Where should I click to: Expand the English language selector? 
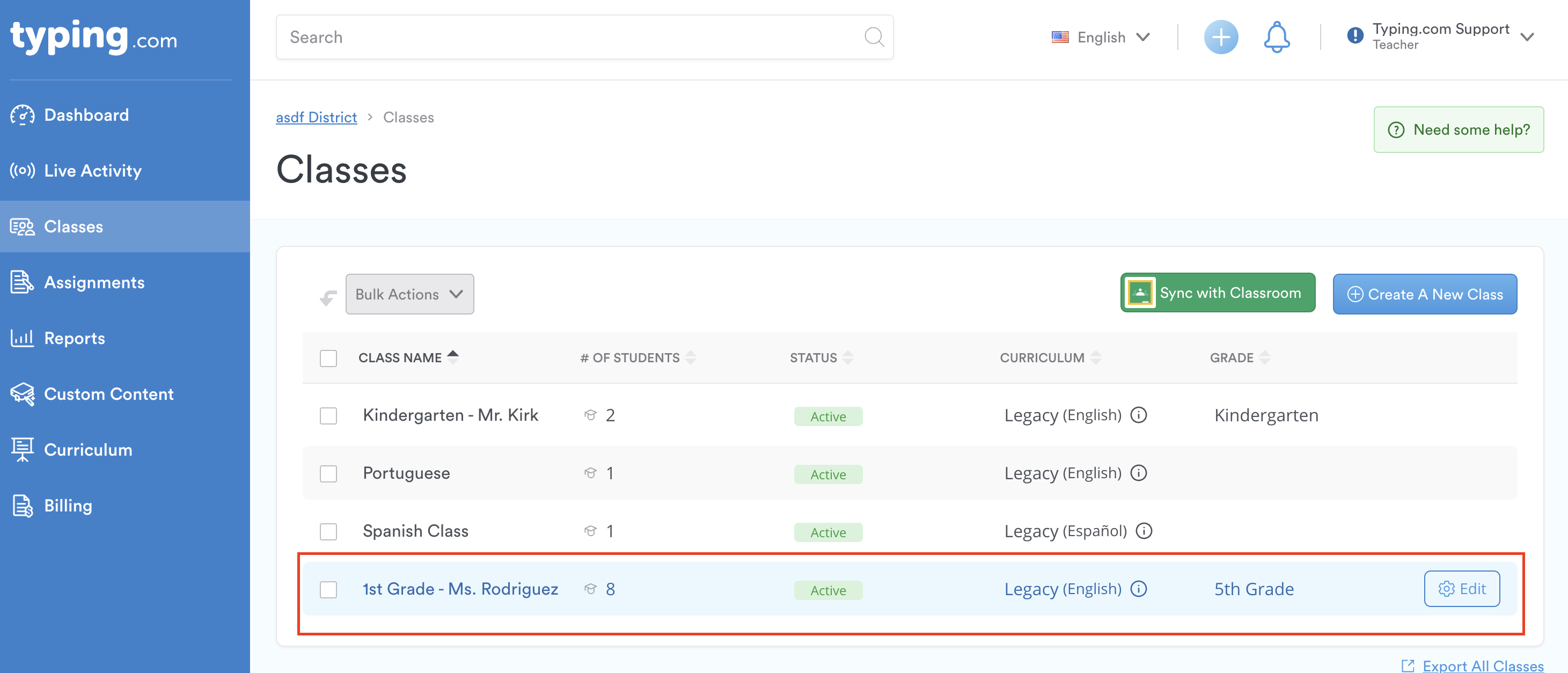click(x=1101, y=38)
